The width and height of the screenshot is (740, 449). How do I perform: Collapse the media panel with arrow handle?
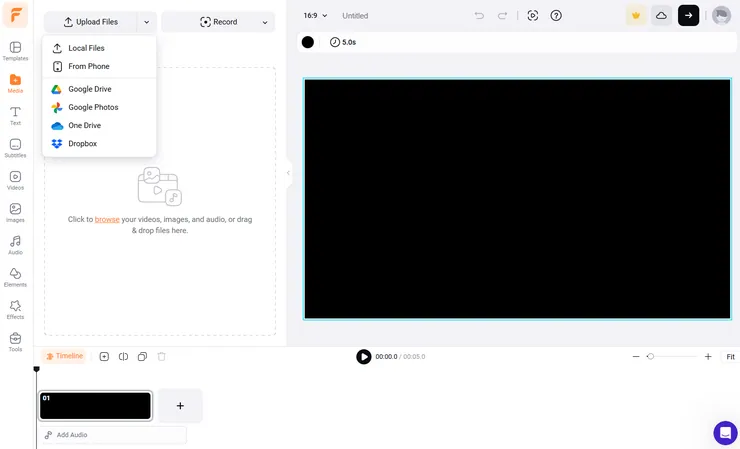click(288, 173)
